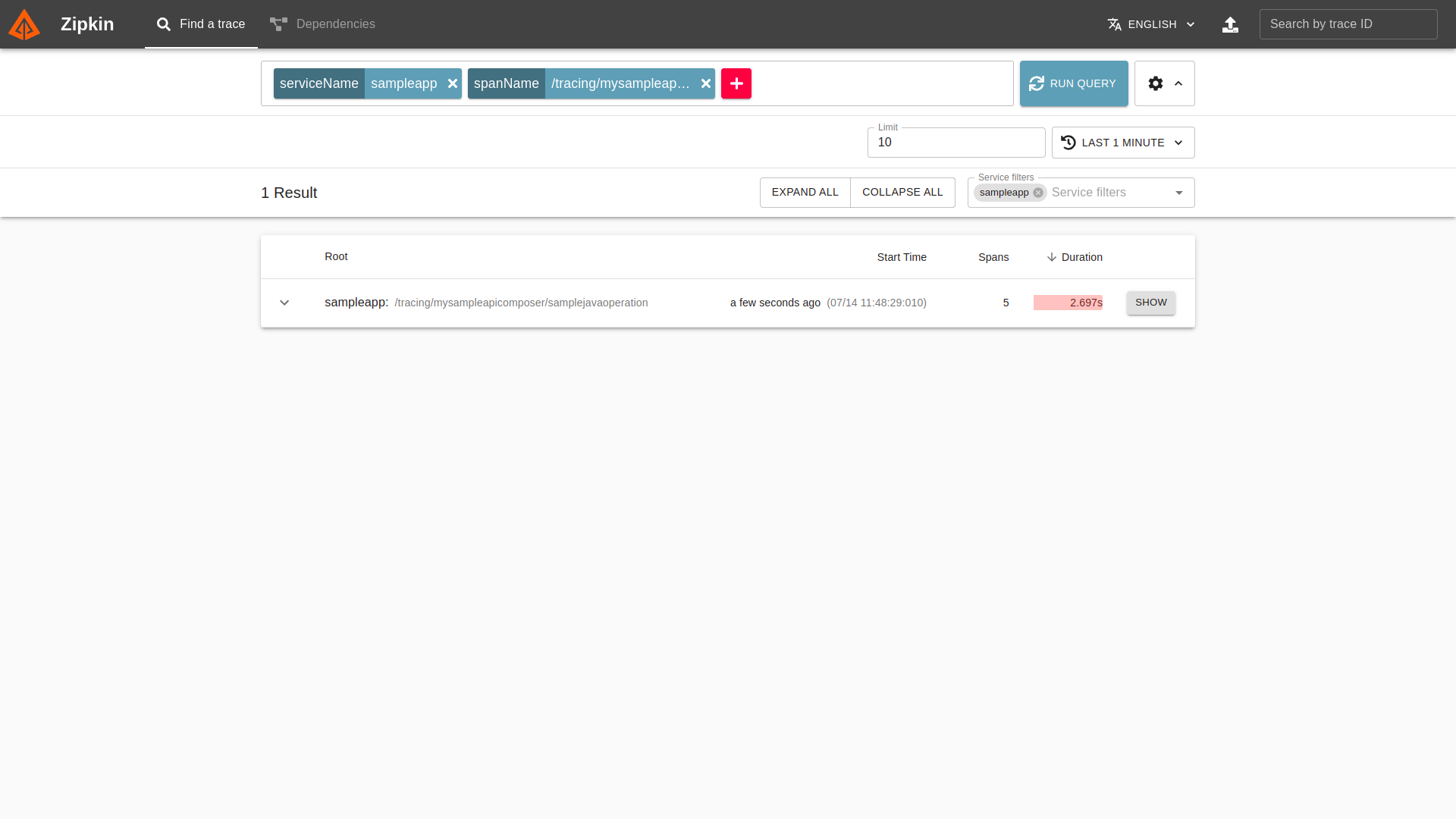Viewport: 1456px width, 819px height.
Task: Click EXPAND ALL traces
Action: click(x=805, y=193)
